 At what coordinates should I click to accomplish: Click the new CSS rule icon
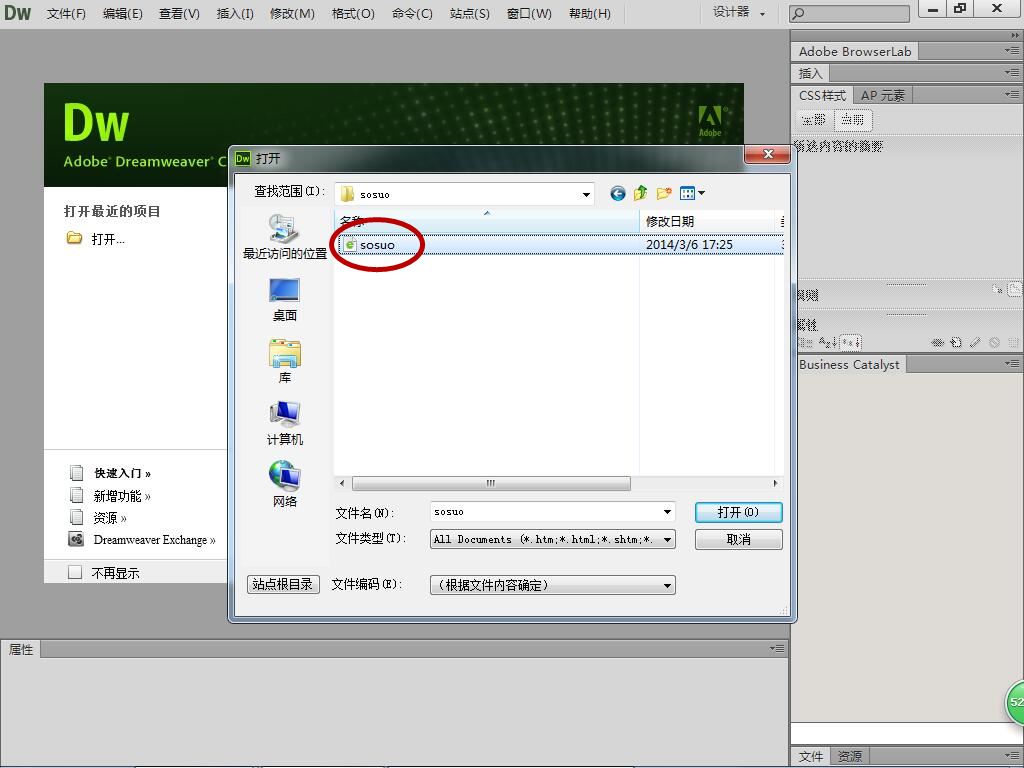tap(956, 342)
